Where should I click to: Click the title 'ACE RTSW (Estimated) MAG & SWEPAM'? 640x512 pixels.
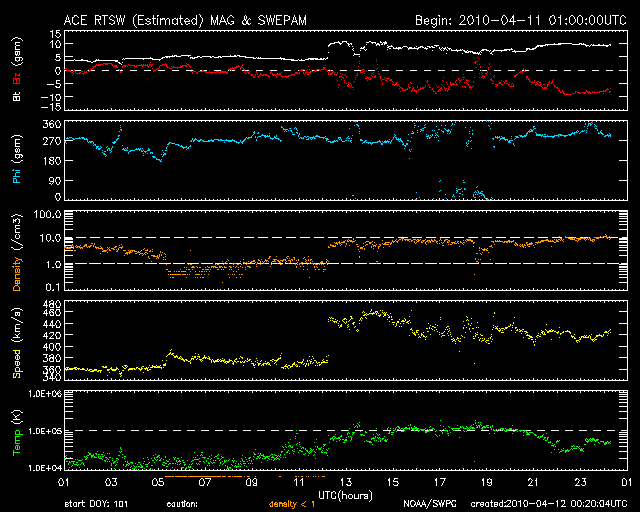click(185, 20)
